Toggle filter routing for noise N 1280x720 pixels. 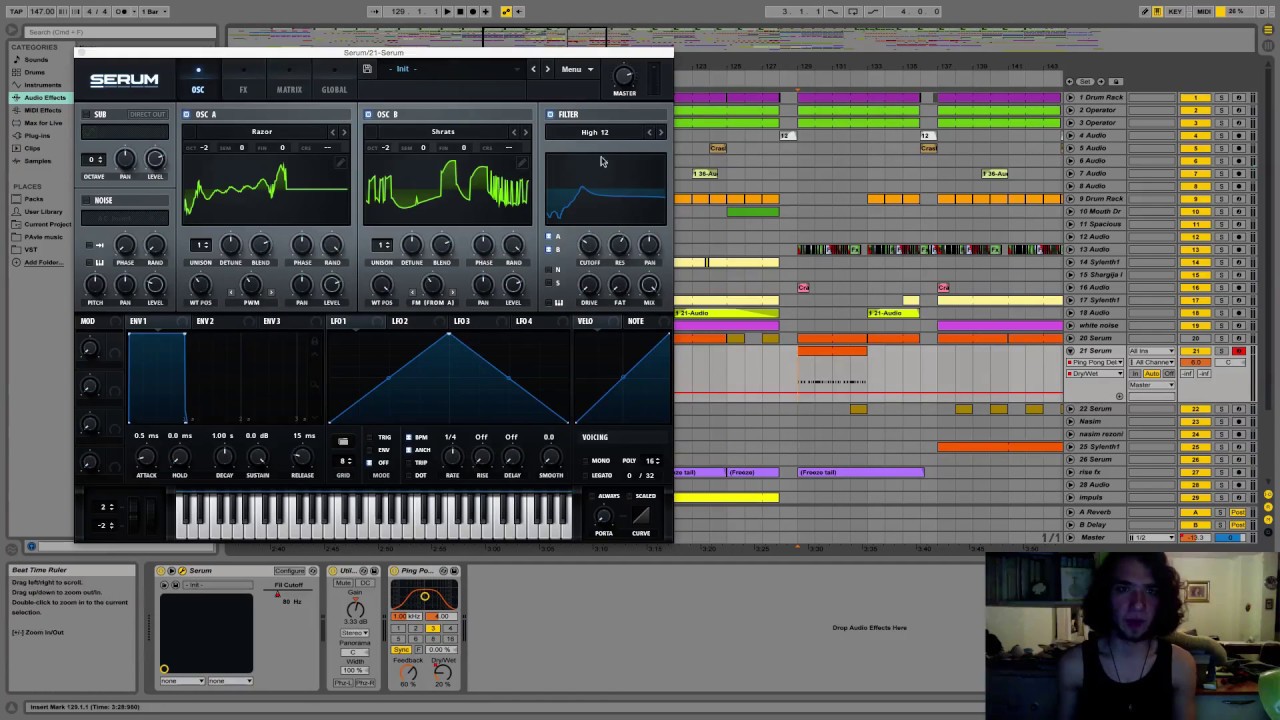pyautogui.click(x=548, y=269)
